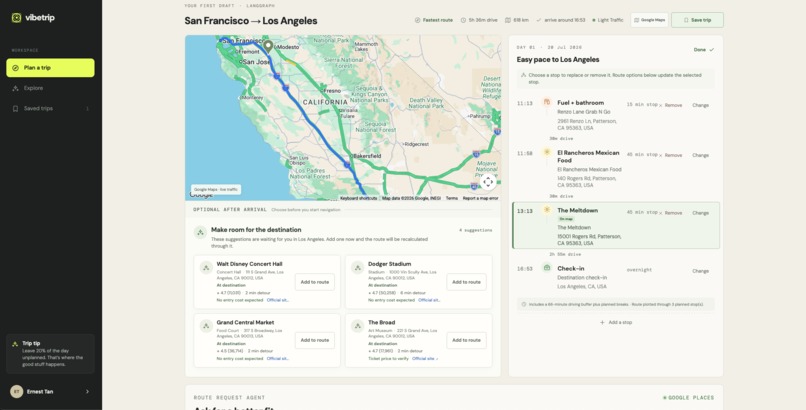Image resolution: width=806 pixels, height=410 pixels.
Task: Open Change options for The Meltdown stop
Action: (700, 213)
